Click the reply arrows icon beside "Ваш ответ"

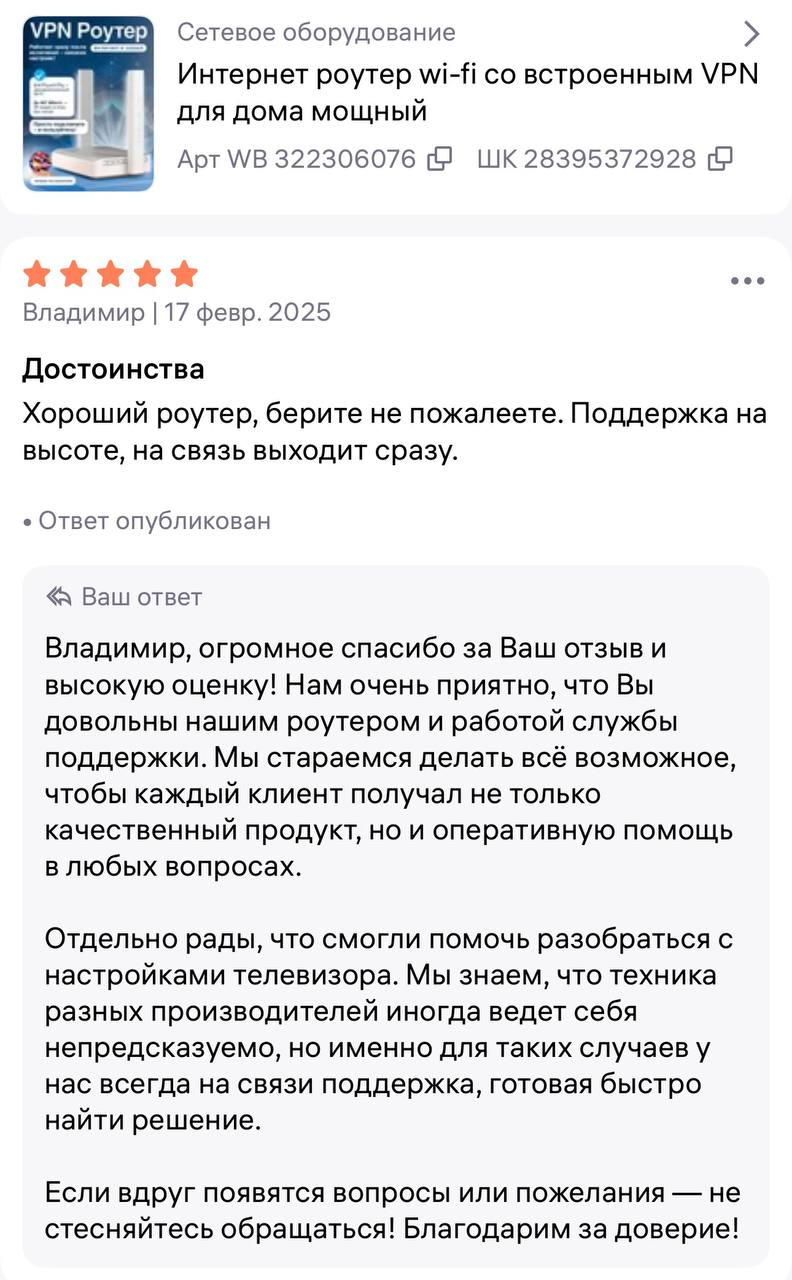59,598
